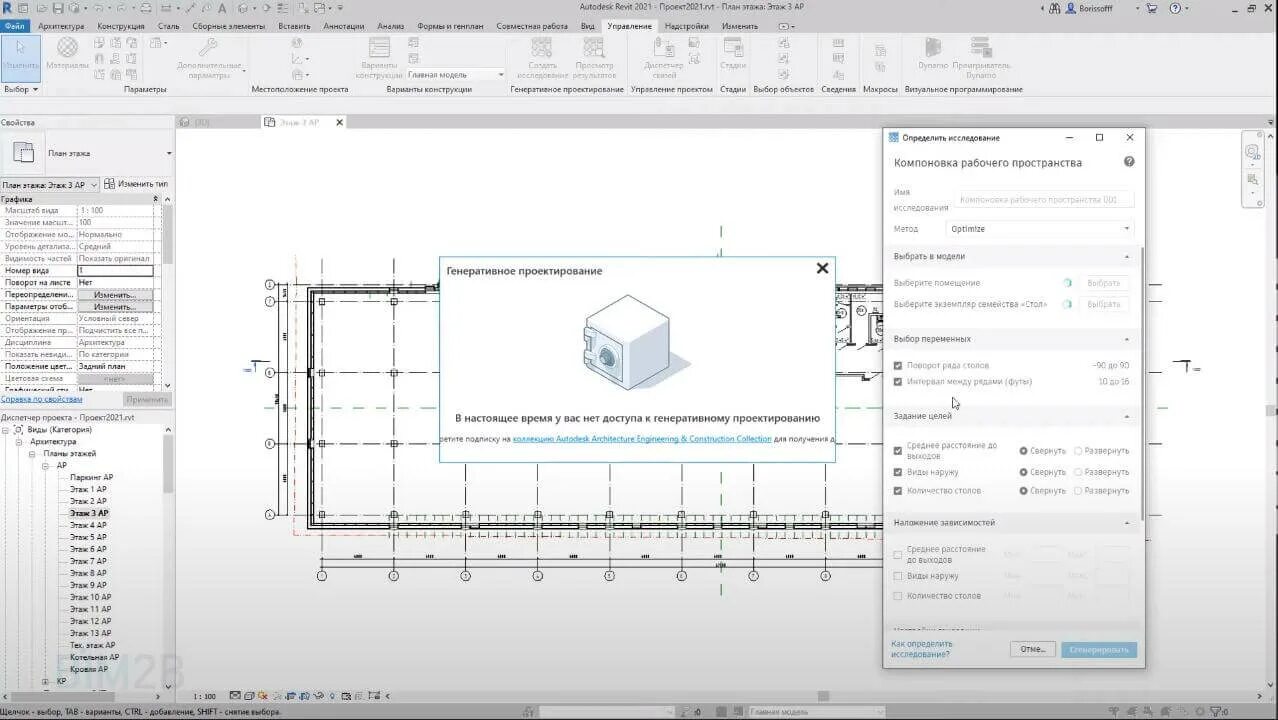The height and width of the screenshot is (720, 1278).
Task: Toggle Интервал между рядами (футы) checkbox
Action: click(x=897, y=381)
